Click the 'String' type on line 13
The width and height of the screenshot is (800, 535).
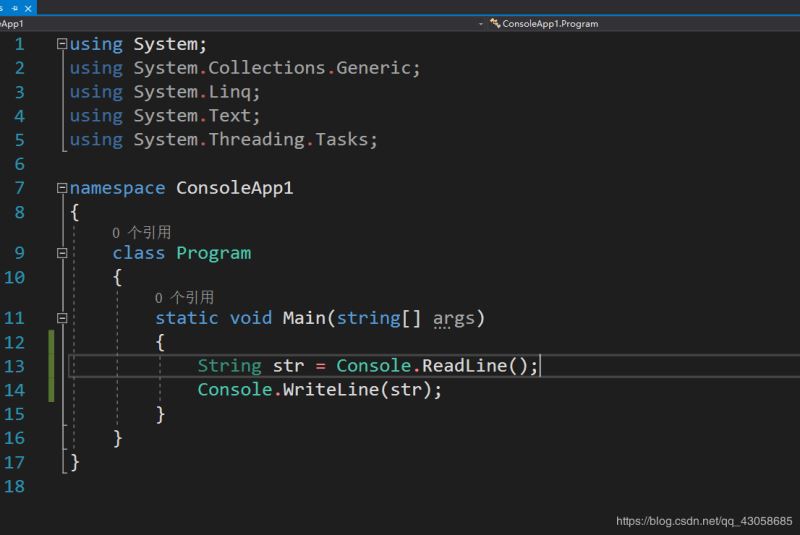click(x=230, y=366)
